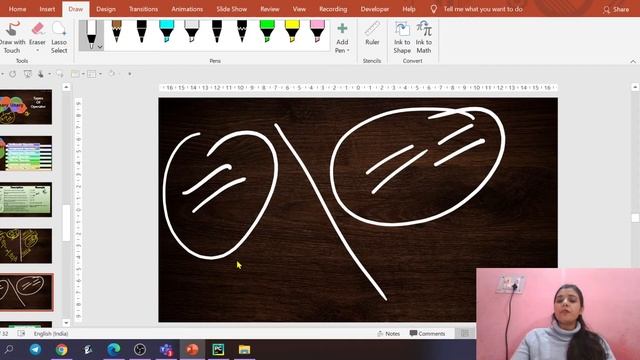Click the thumbnail pane scroll down arrow

pyautogui.click(x=66, y=323)
